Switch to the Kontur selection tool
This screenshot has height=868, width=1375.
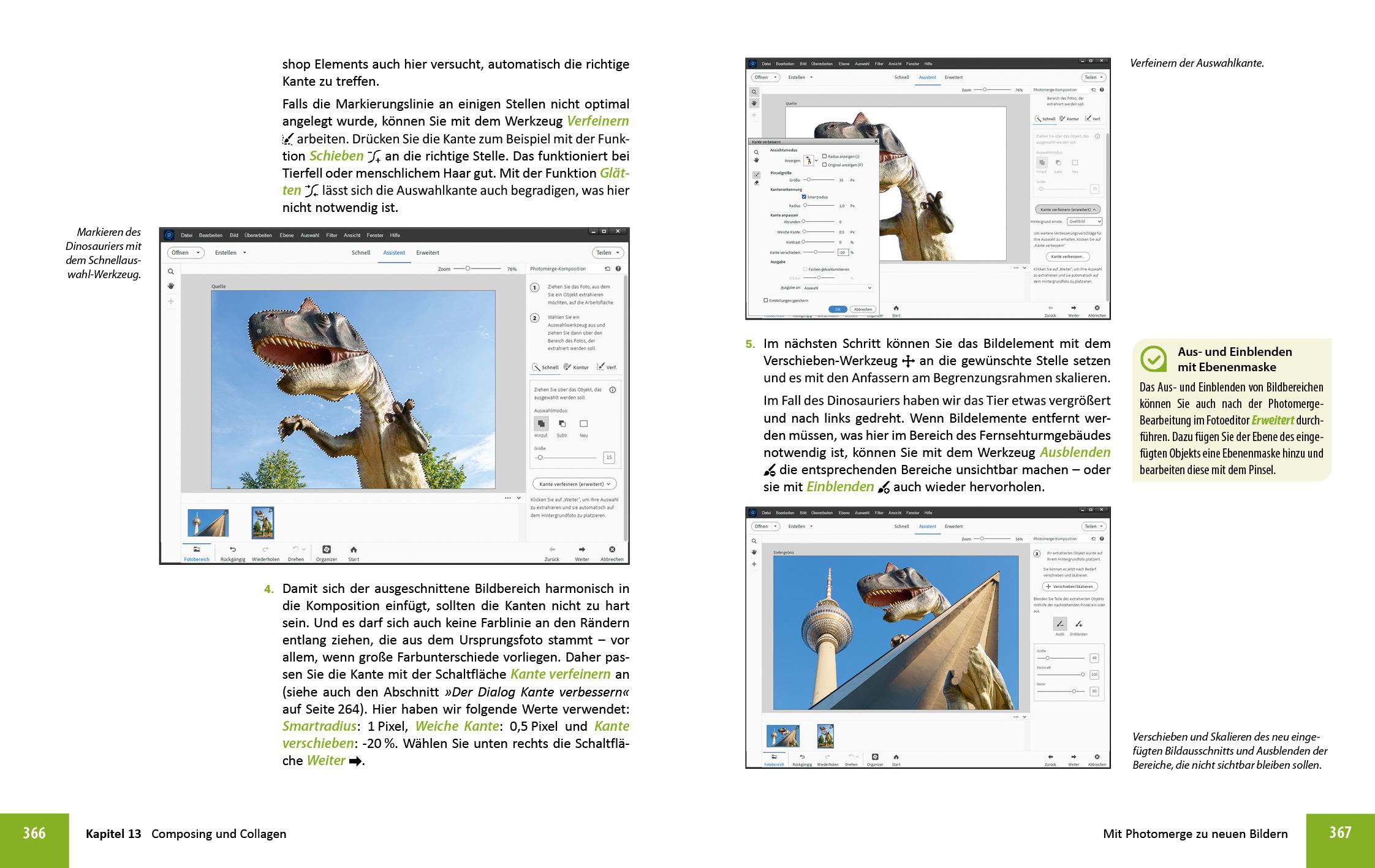581,367
